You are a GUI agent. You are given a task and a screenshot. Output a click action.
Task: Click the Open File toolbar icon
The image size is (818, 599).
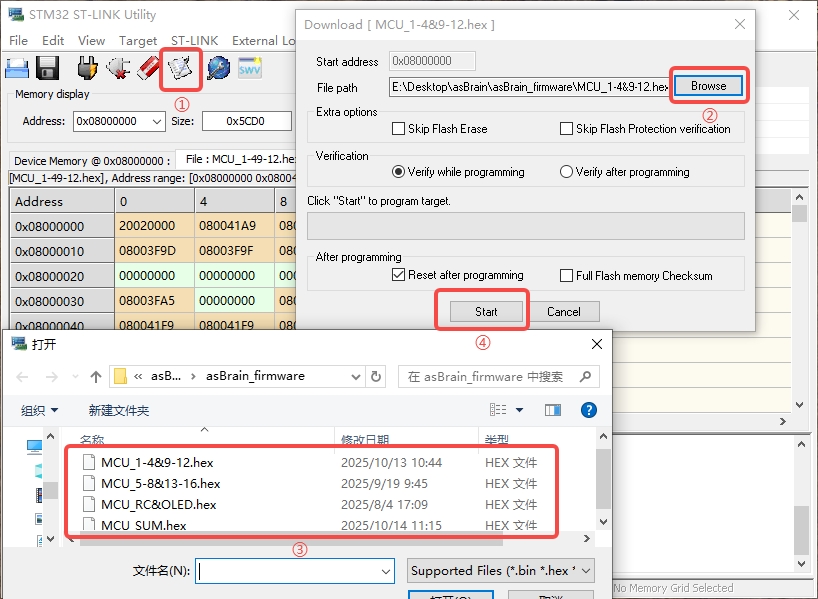[x=17, y=68]
